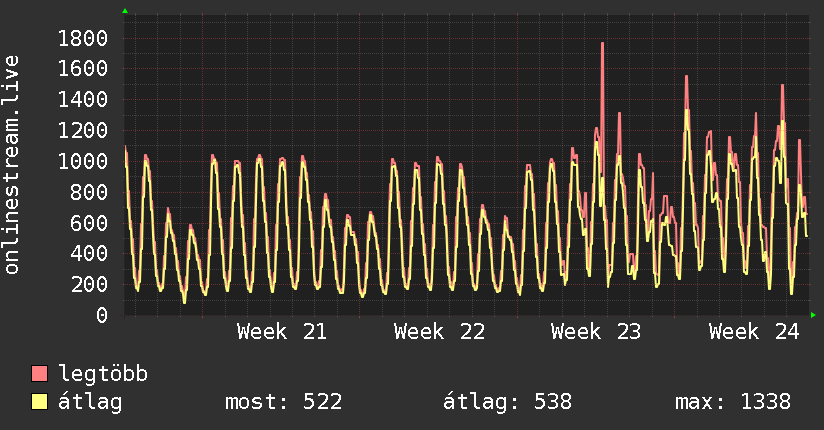
Task: Click the 1600 y-axis label
Action: tap(83, 68)
